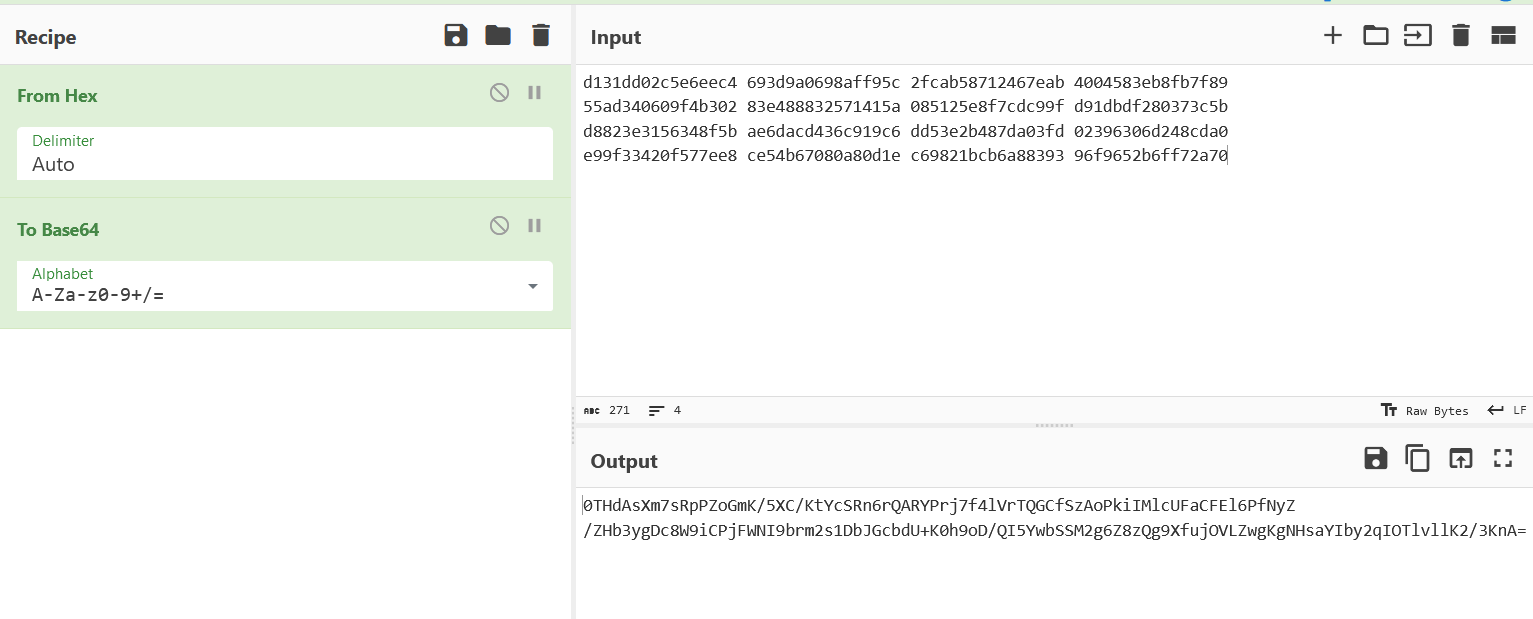Disable the To Base64 operation
This screenshot has width=1533, height=619.
(499, 226)
